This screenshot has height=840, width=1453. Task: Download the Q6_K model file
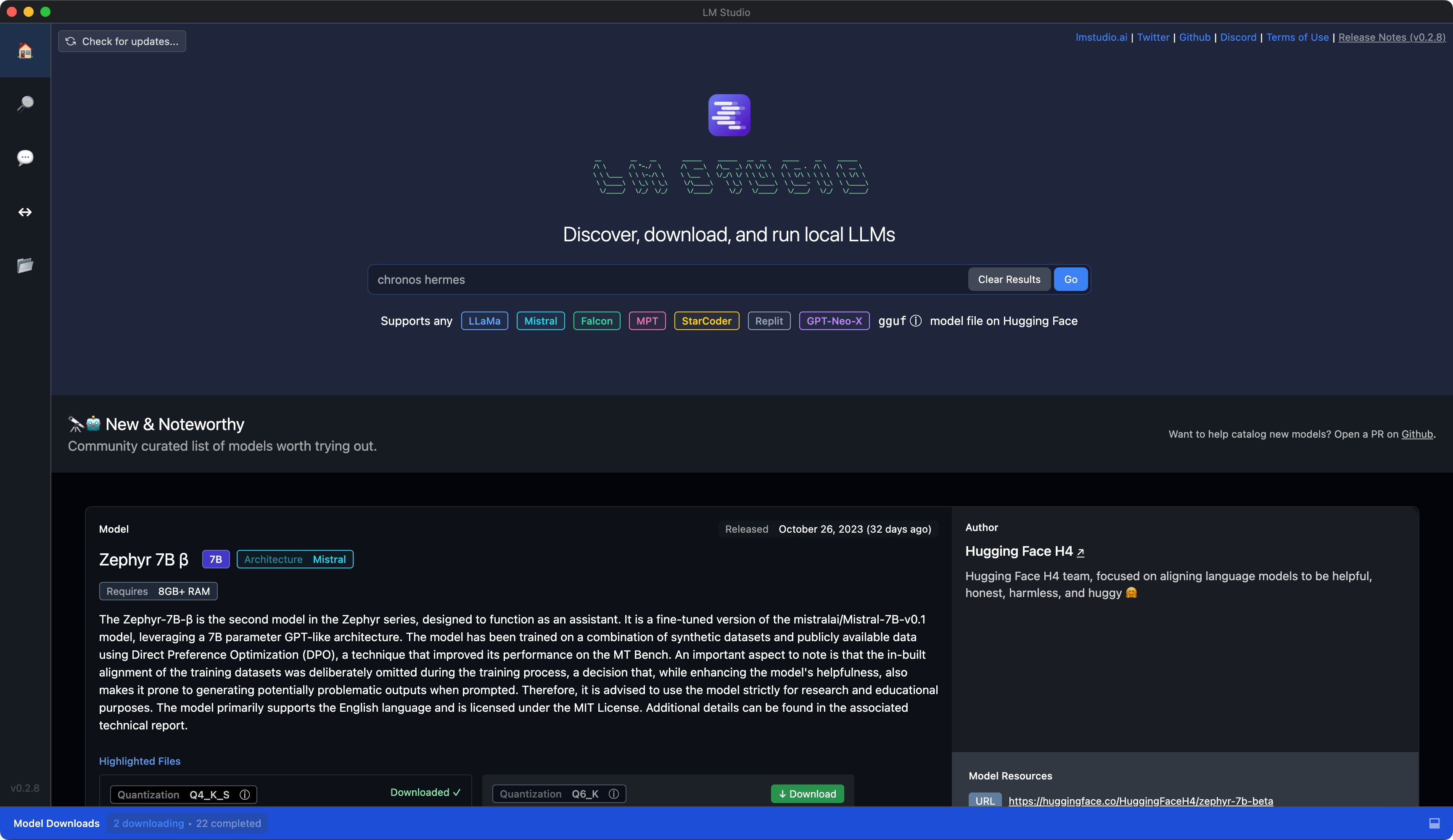[807, 794]
